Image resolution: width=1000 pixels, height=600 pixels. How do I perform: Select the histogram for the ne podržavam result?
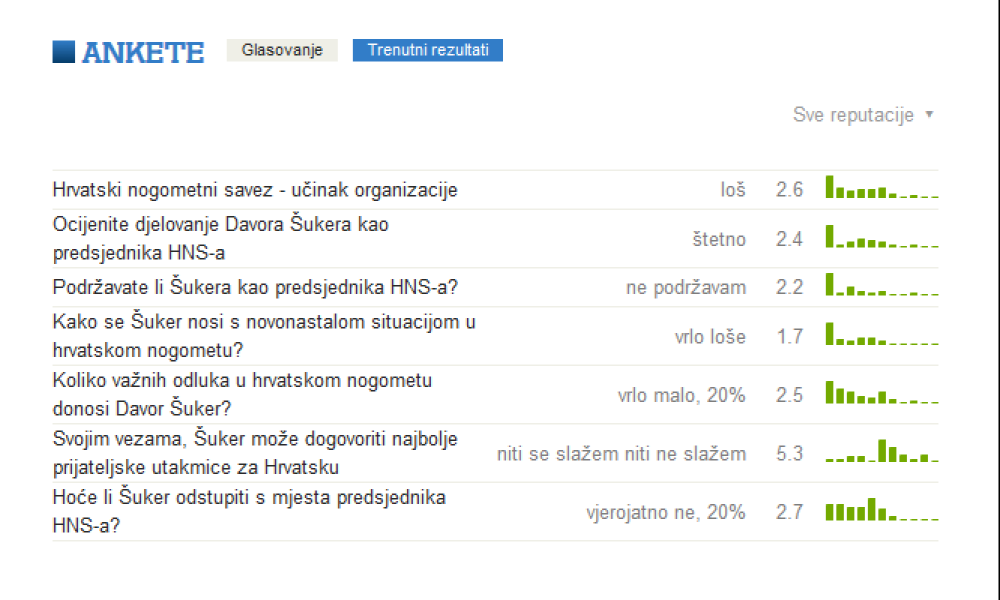[881, 284]
